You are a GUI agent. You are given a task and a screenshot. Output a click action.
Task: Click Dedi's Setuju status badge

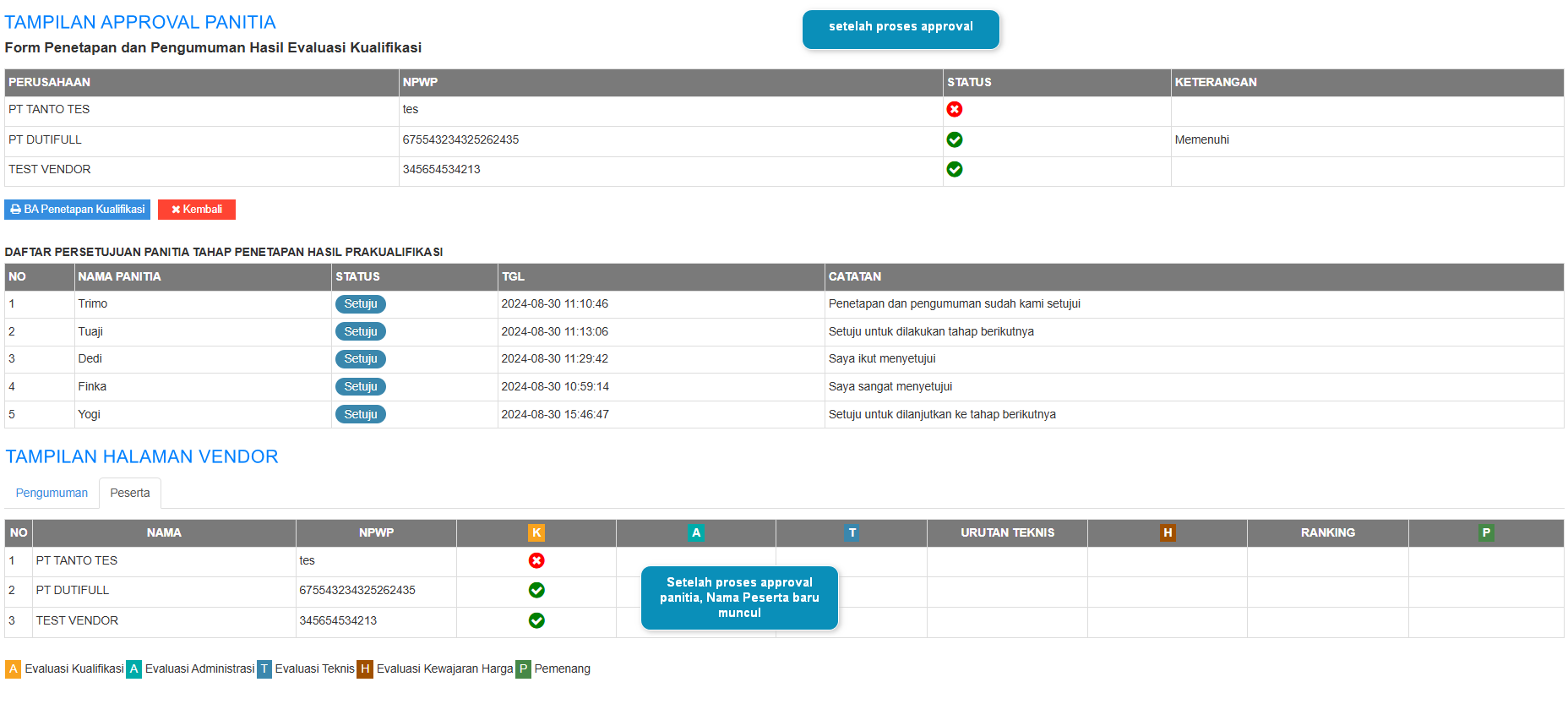pos(361,359)
